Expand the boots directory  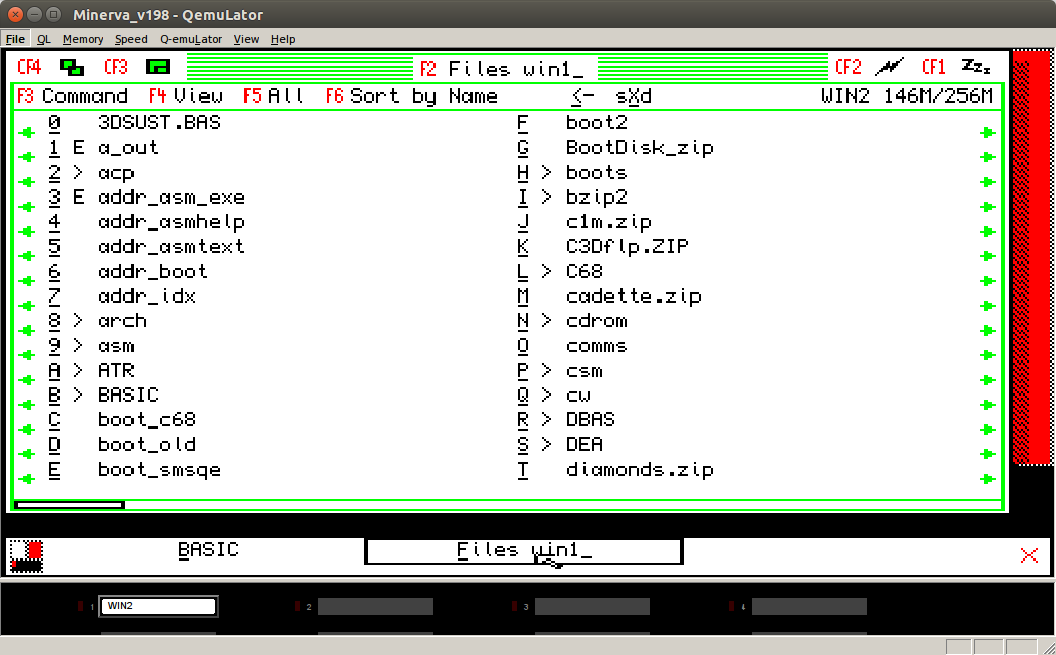(546, 172)
